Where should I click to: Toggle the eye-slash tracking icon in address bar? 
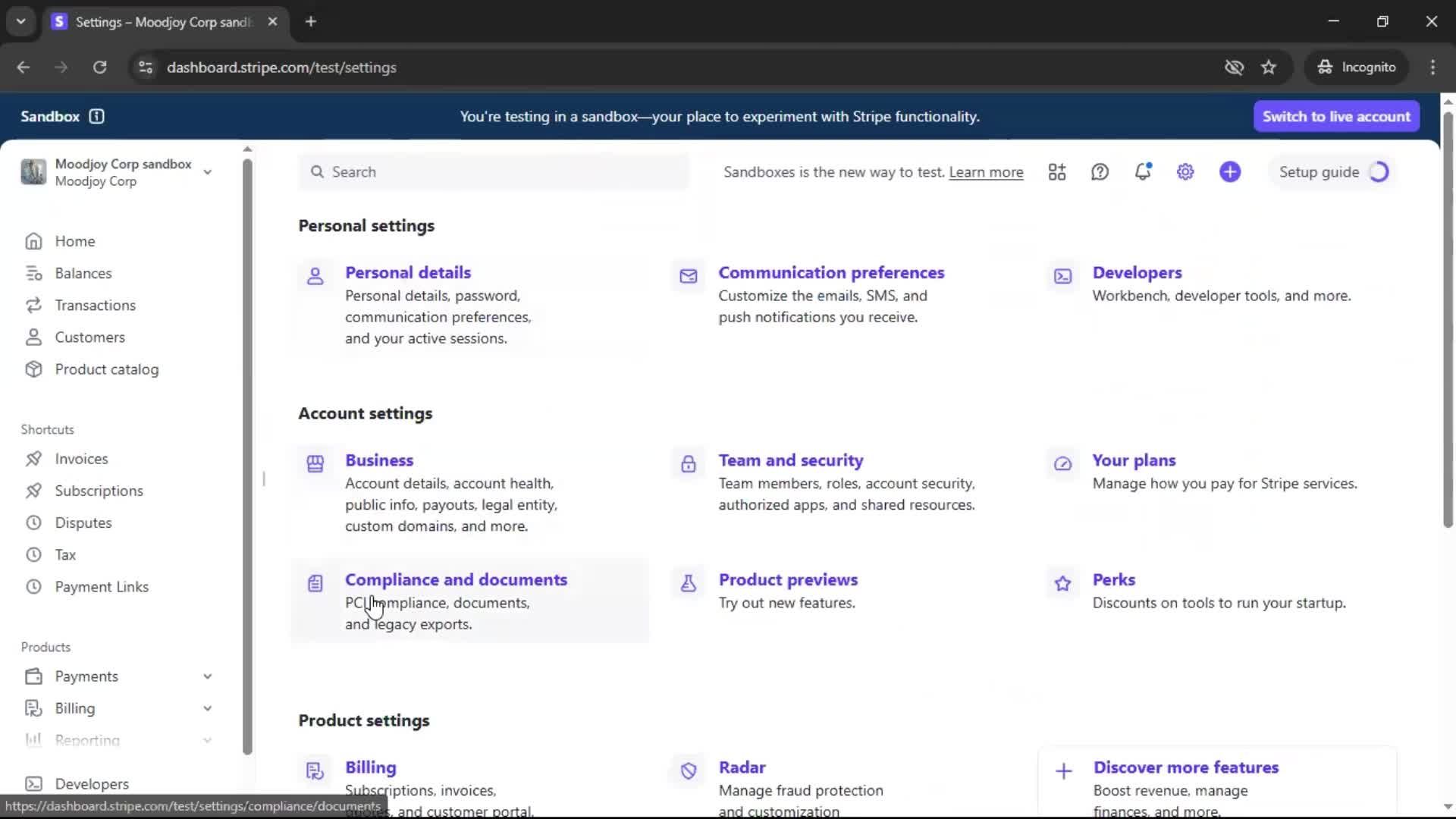pyautogui.click(x=1234, y=67)
